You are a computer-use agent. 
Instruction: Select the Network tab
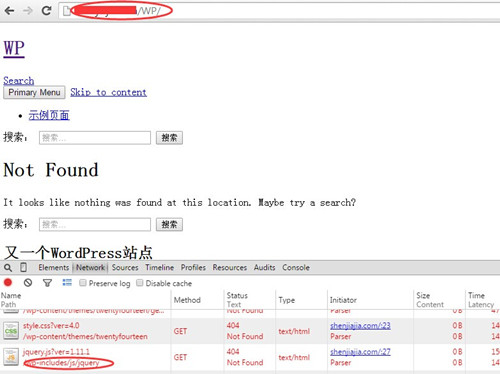tap(90, 268)
